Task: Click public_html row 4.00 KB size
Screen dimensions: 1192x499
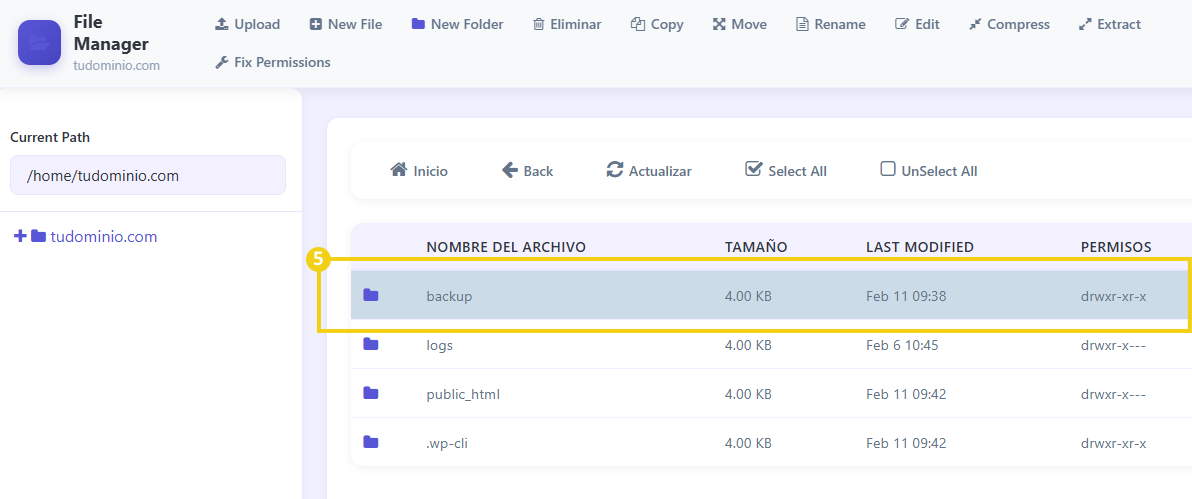Action: [748, 395]
